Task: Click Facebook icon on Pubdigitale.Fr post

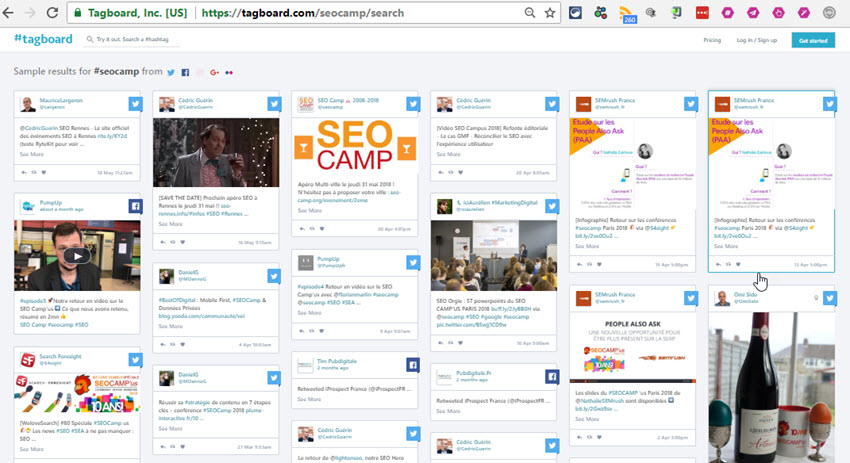Action: click(552, 376)
